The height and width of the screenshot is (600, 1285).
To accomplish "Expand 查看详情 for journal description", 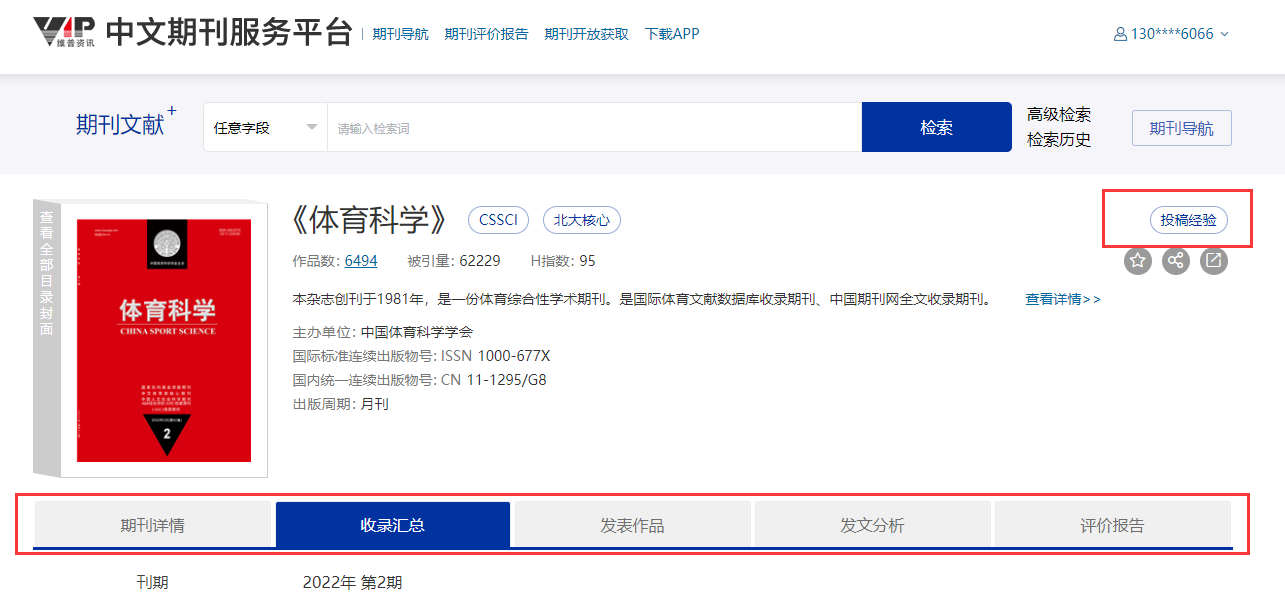I will tap(1062, 299).
